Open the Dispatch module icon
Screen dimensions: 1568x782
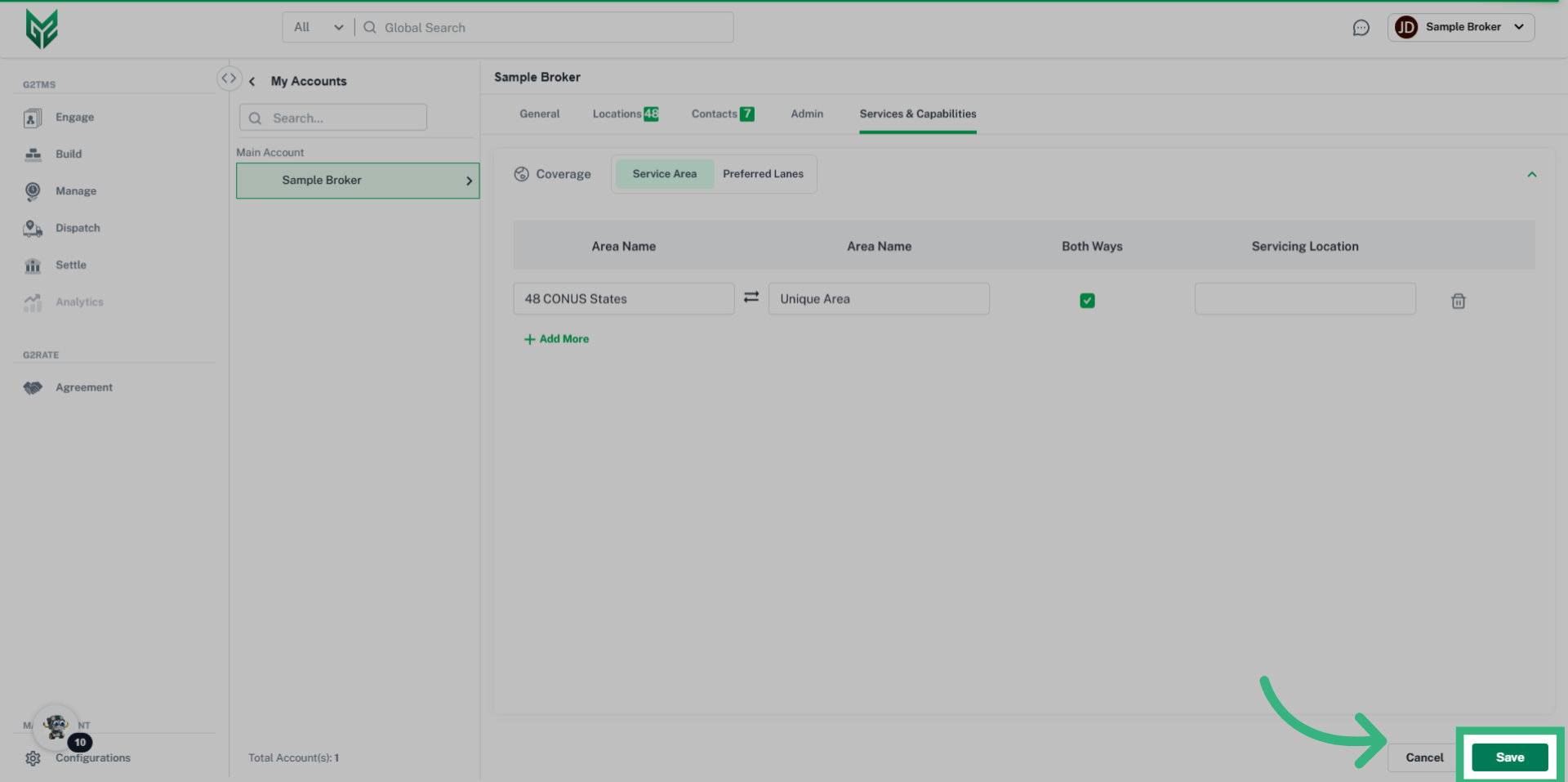click(x=33, y=229)
